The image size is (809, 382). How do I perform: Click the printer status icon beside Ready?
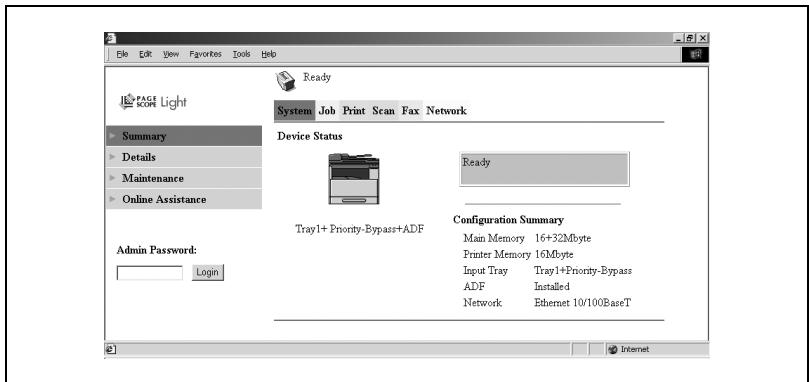pyautogui.click(x=285, y=81)
